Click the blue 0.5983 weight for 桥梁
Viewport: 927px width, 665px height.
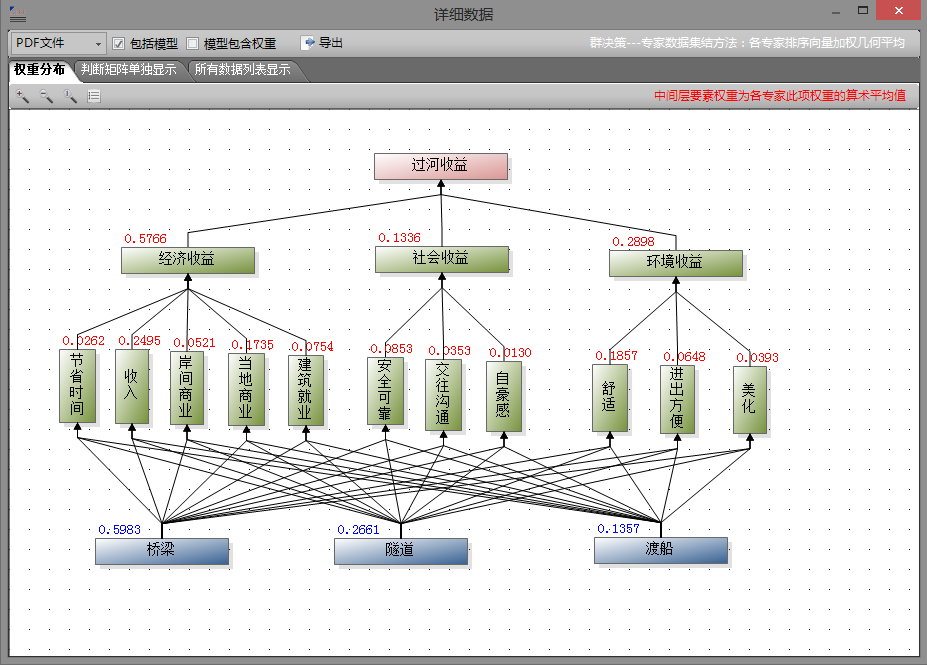(x=119, y=530)
